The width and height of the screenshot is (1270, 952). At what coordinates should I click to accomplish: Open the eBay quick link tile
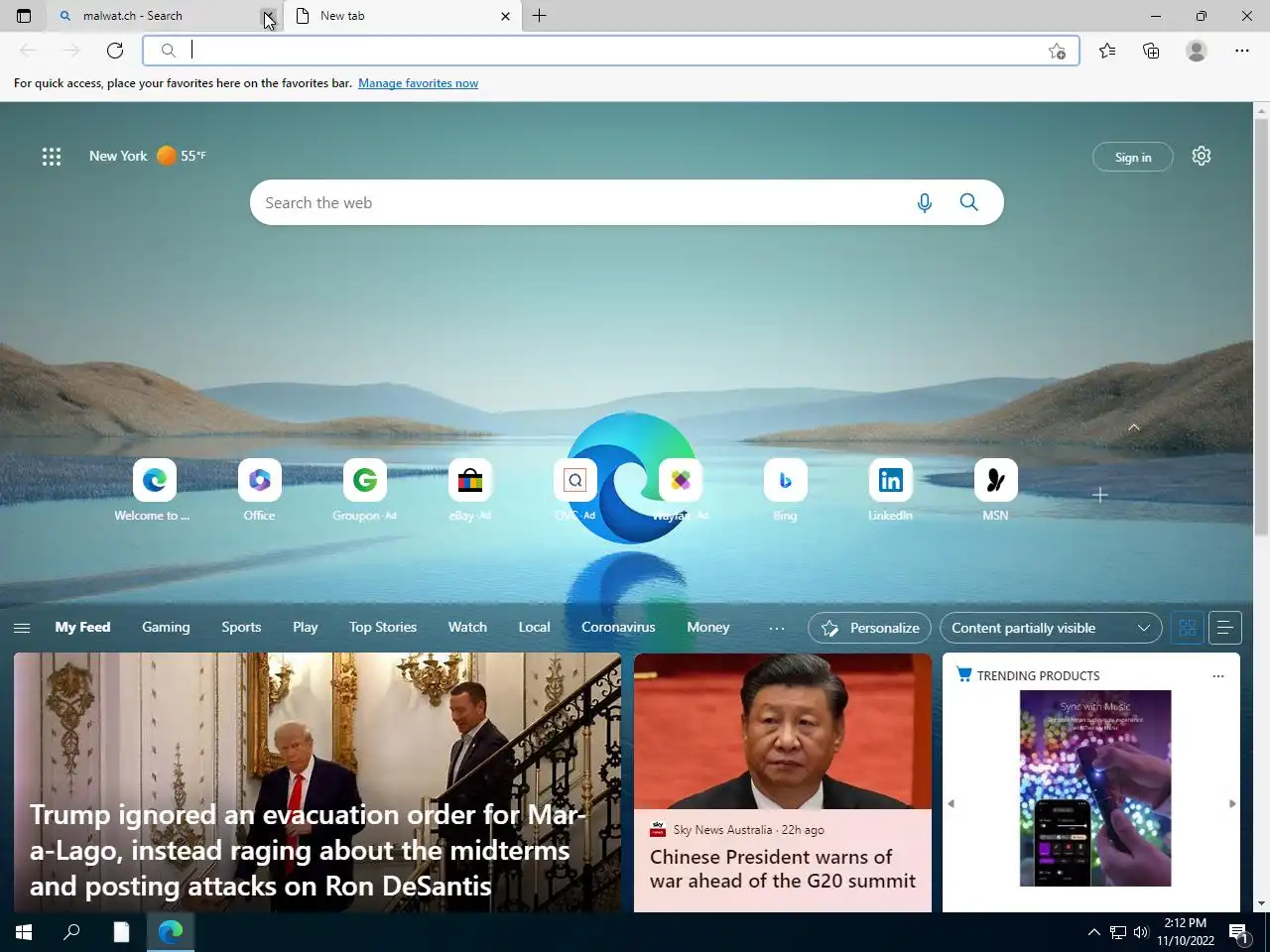pyautogui.click(x=470, y=491)
